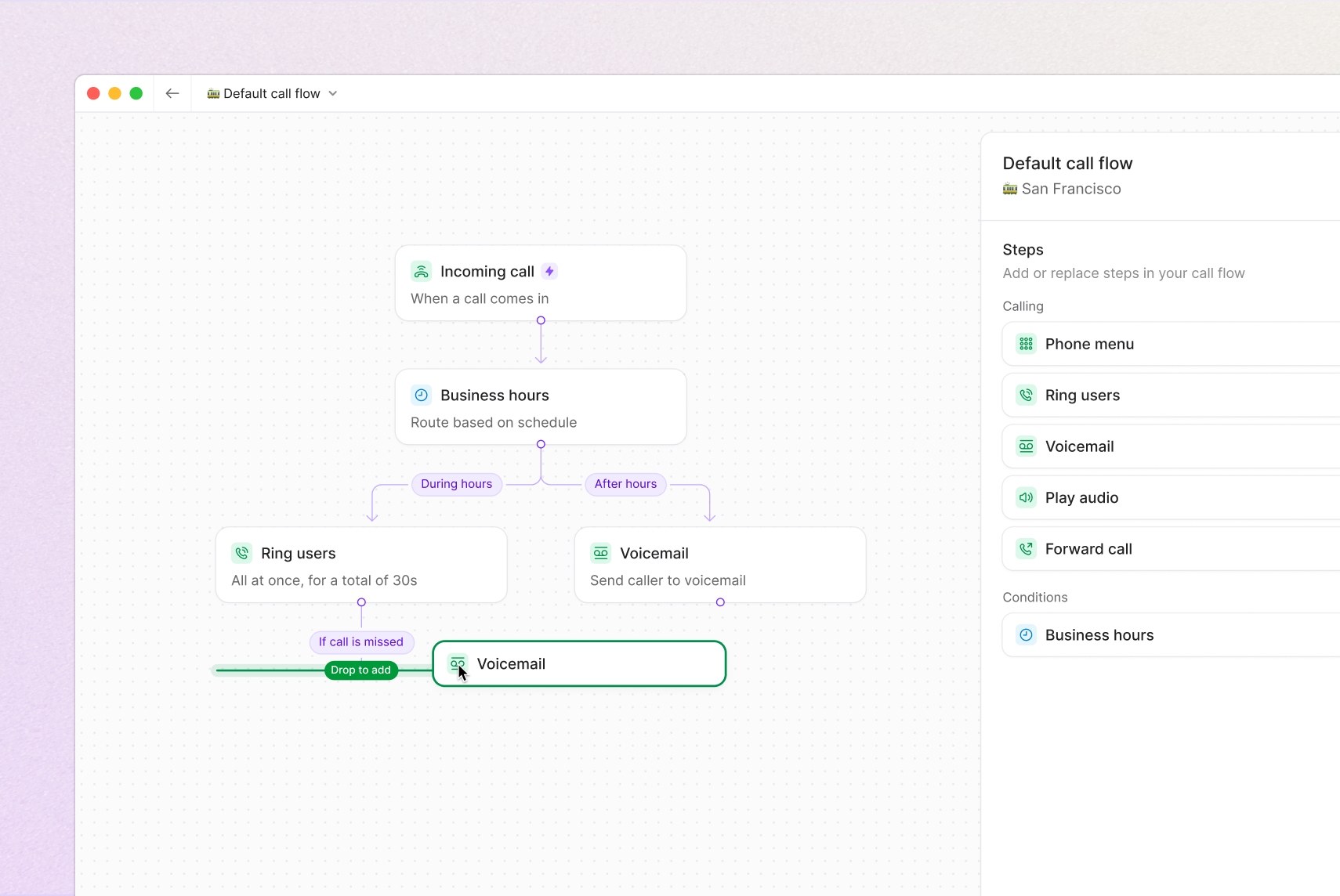The image size is (1340, 896).
Task: Select the Incoming call node icon
Action: [422, 272]
